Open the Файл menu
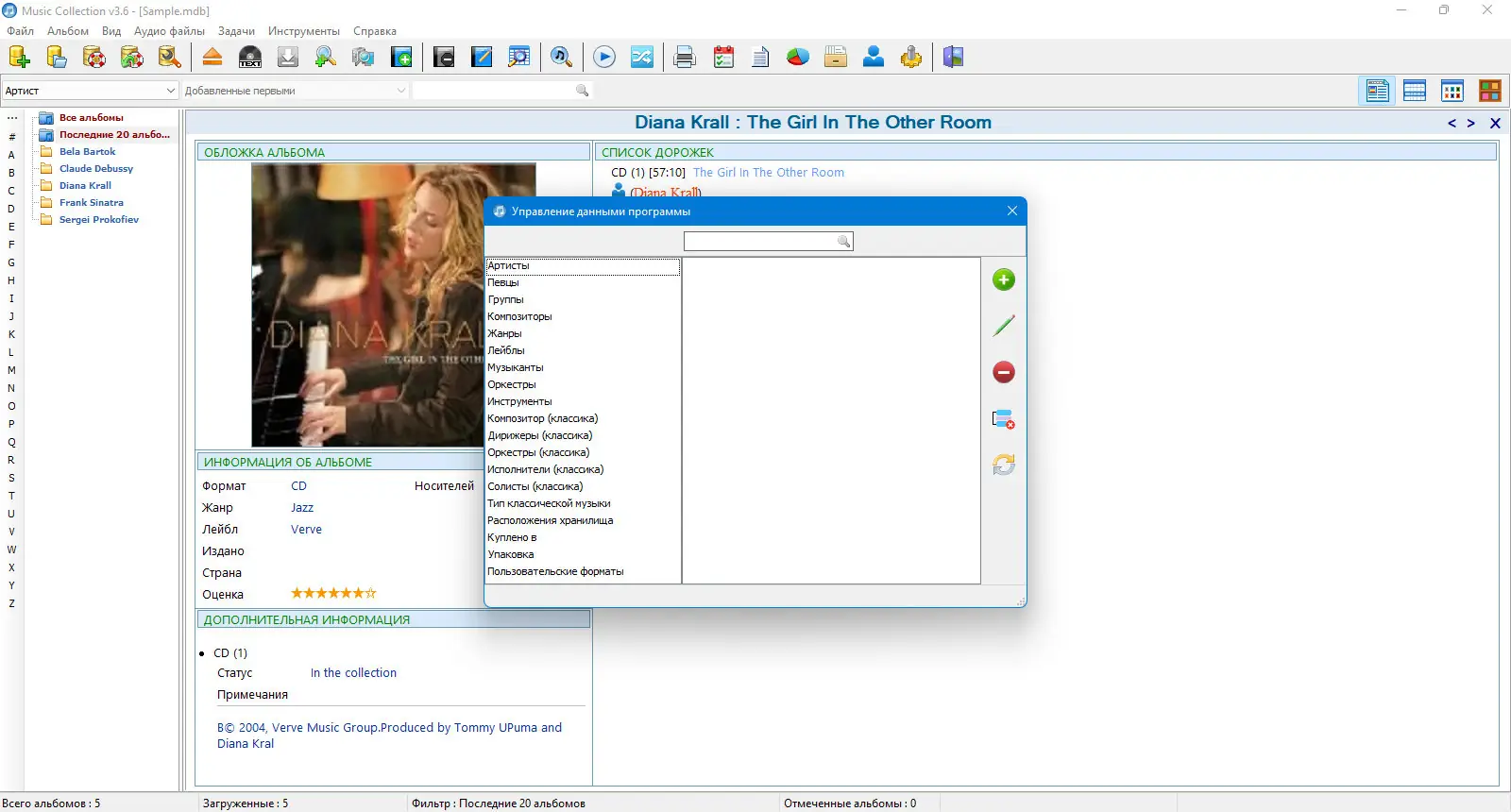This screenshot has width=1511, height=812. click(x=21, y=31)
